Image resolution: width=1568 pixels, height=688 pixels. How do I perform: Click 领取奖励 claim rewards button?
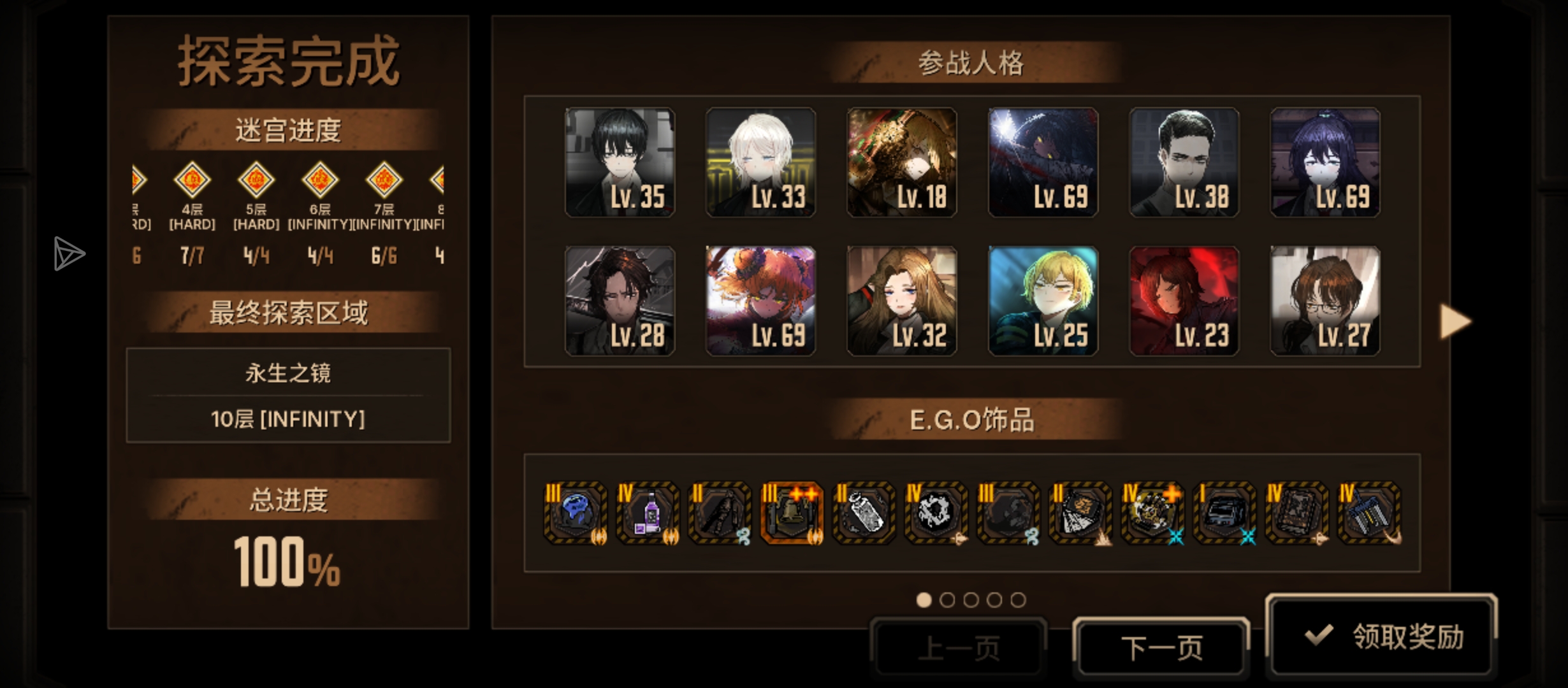point(1381,635)
